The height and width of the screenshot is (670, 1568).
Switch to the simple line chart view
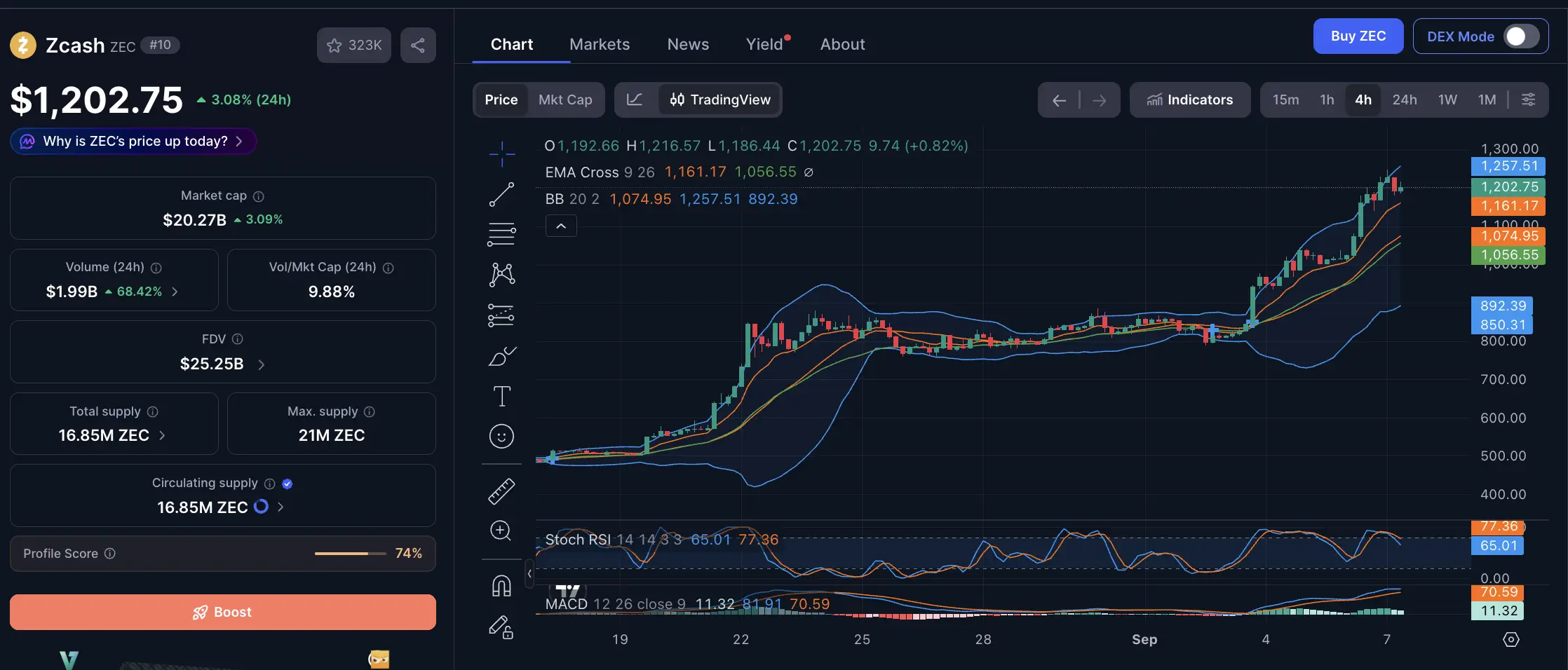(x=635, y=100)
